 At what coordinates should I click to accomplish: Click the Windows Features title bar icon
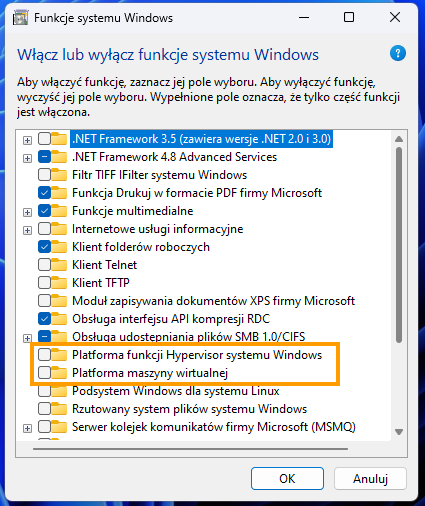pyautogui.click(x=20, y=18)
